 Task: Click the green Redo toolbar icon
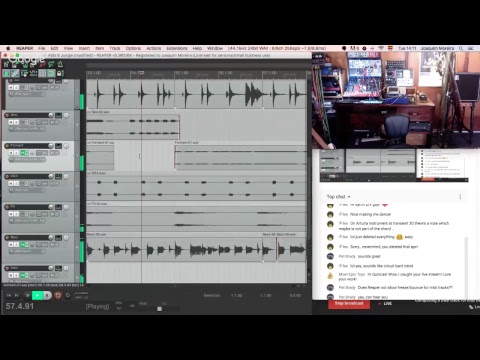[51, 65]
